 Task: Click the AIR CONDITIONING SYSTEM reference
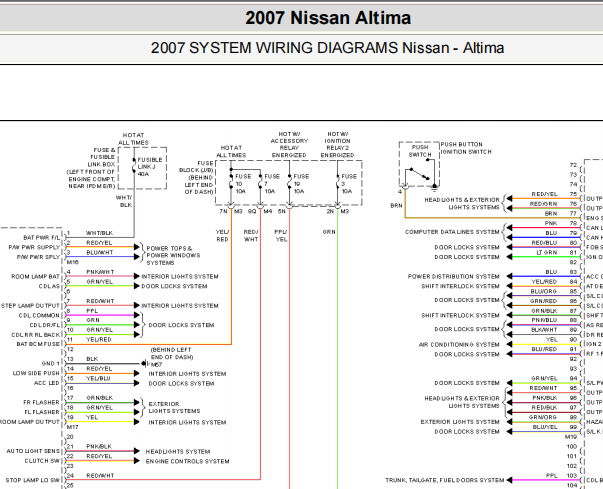(459, 345)
